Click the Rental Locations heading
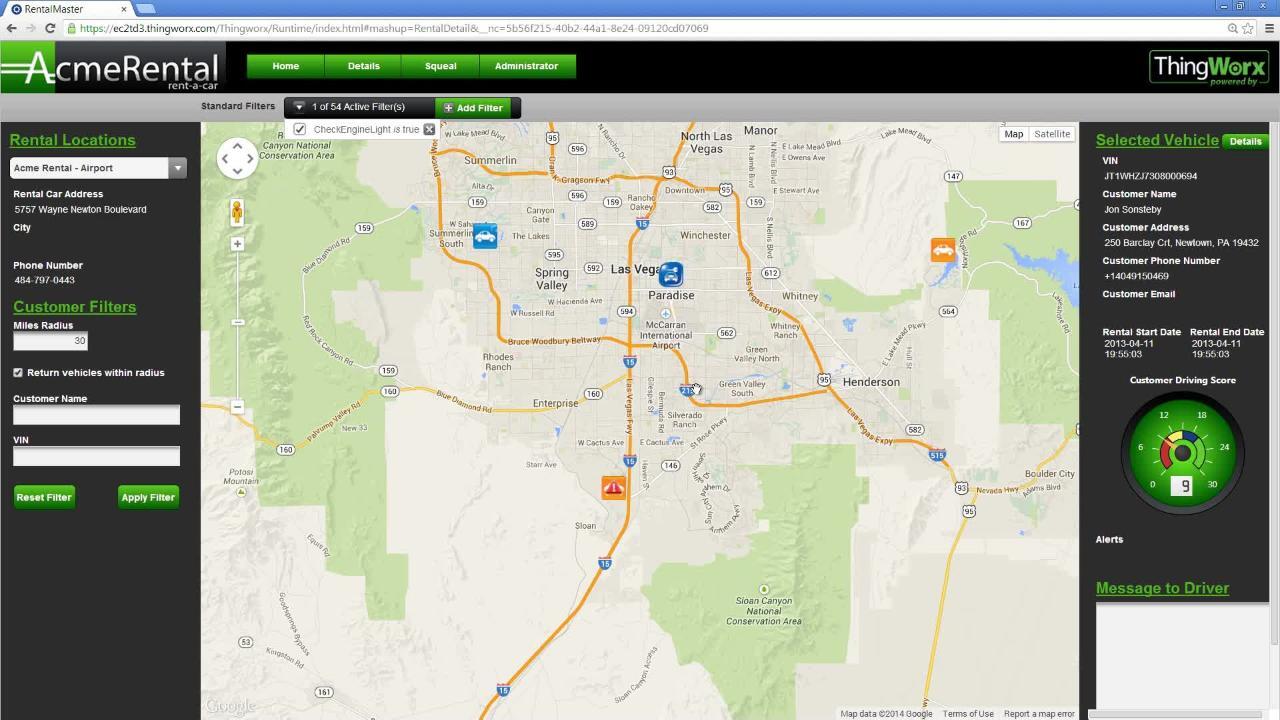The width and height of the screenshot is (1280, 720). coord(73,140)
